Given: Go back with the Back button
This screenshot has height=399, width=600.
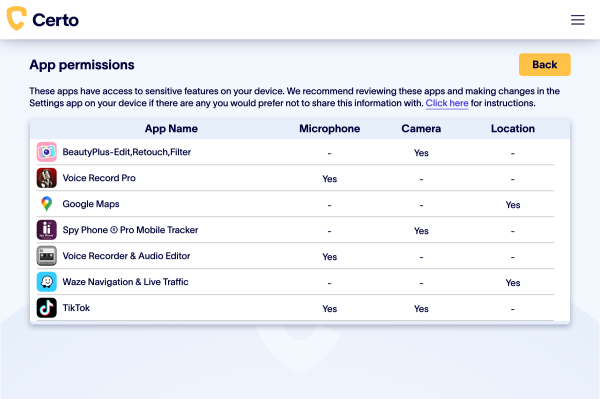Looking at the screenshot, I should tap(545, 65).
